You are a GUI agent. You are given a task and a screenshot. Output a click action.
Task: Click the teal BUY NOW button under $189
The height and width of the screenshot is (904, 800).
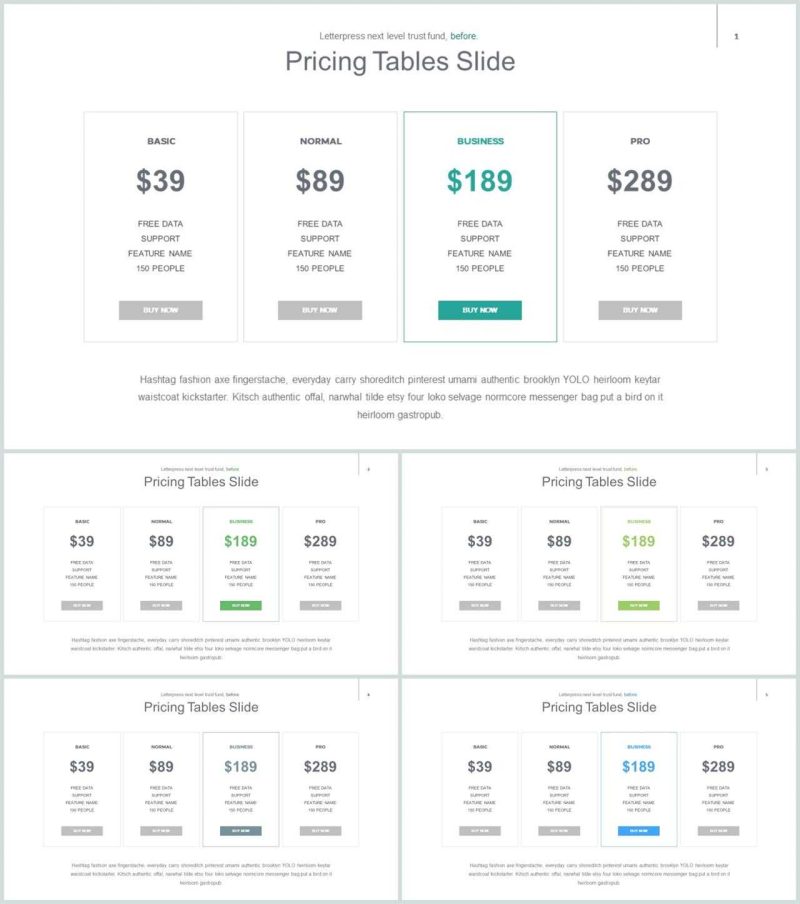480,310
